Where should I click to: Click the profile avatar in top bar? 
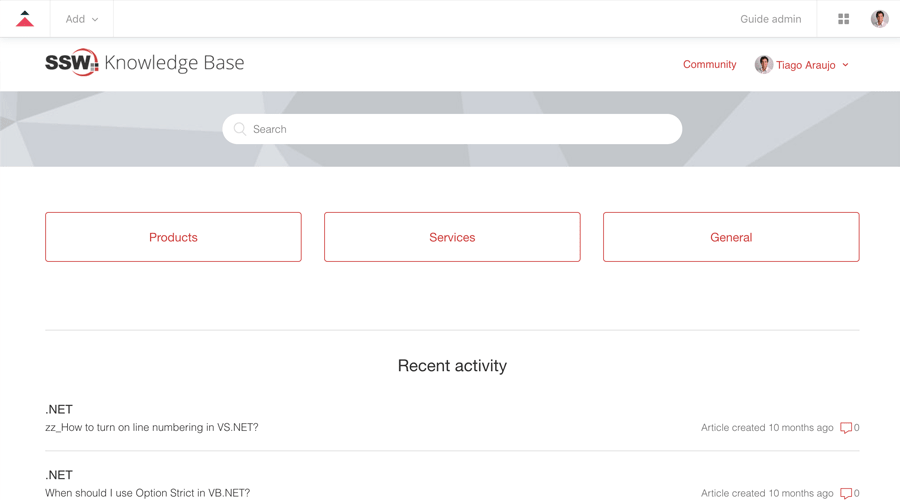point(879,19)
